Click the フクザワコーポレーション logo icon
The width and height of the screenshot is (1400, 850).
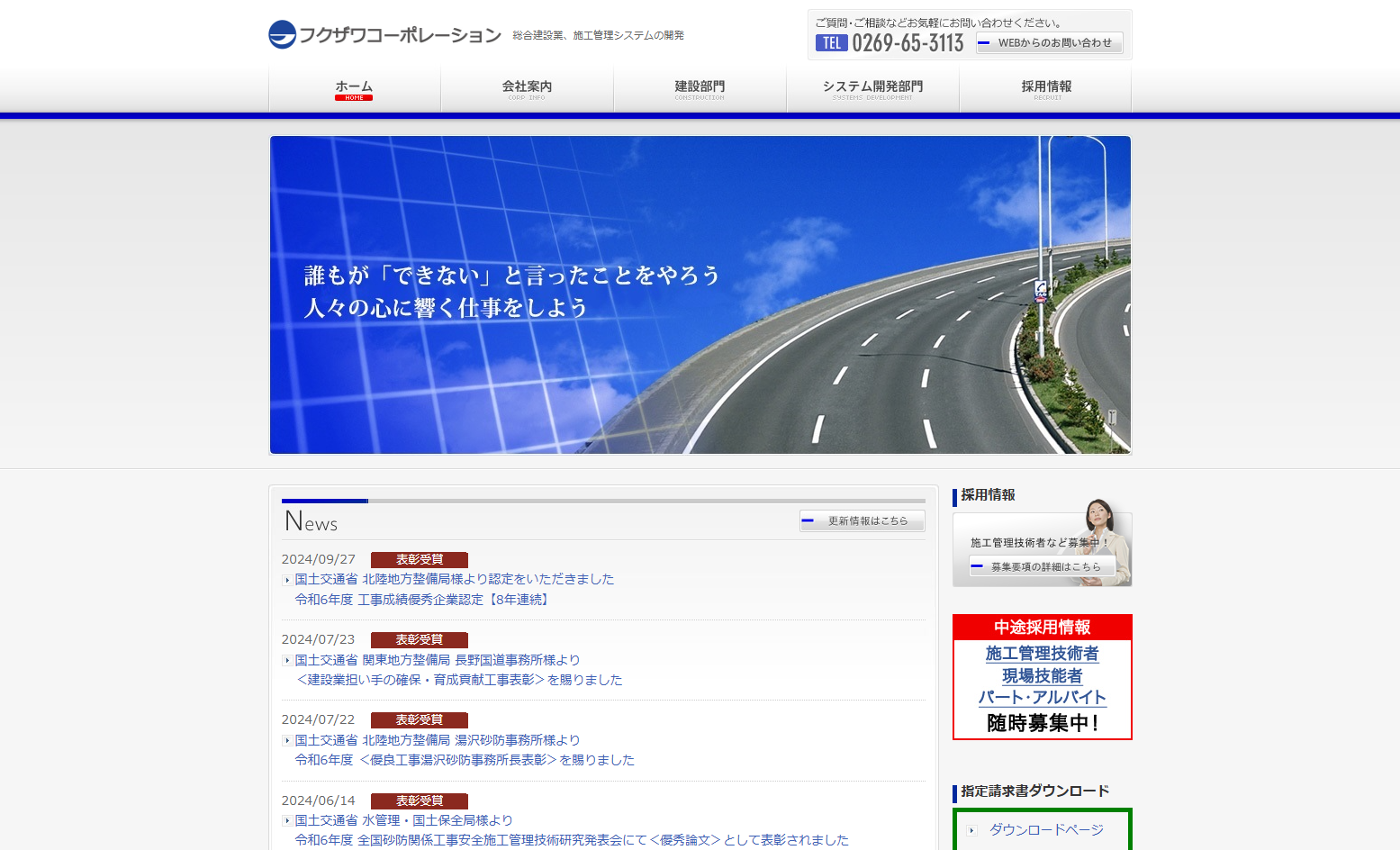tap(282, 34)
